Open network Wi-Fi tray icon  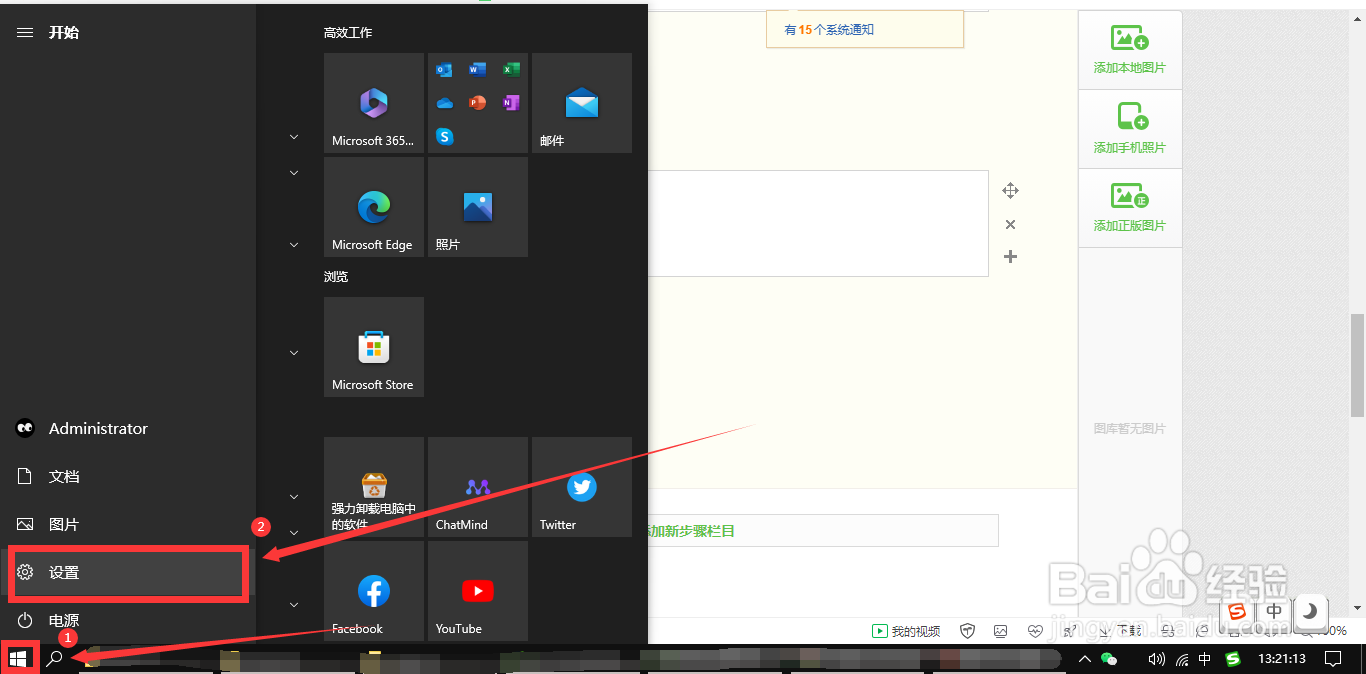click(1182, 659)
